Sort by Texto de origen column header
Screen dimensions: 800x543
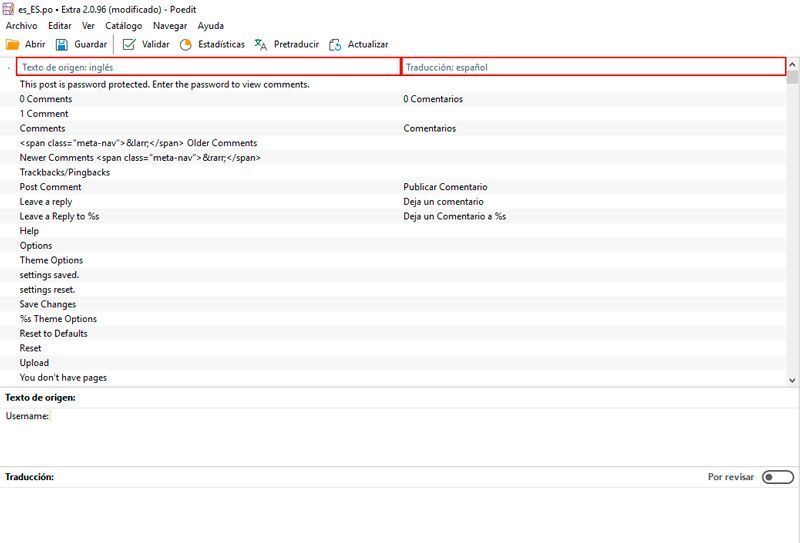coord(208,67)
